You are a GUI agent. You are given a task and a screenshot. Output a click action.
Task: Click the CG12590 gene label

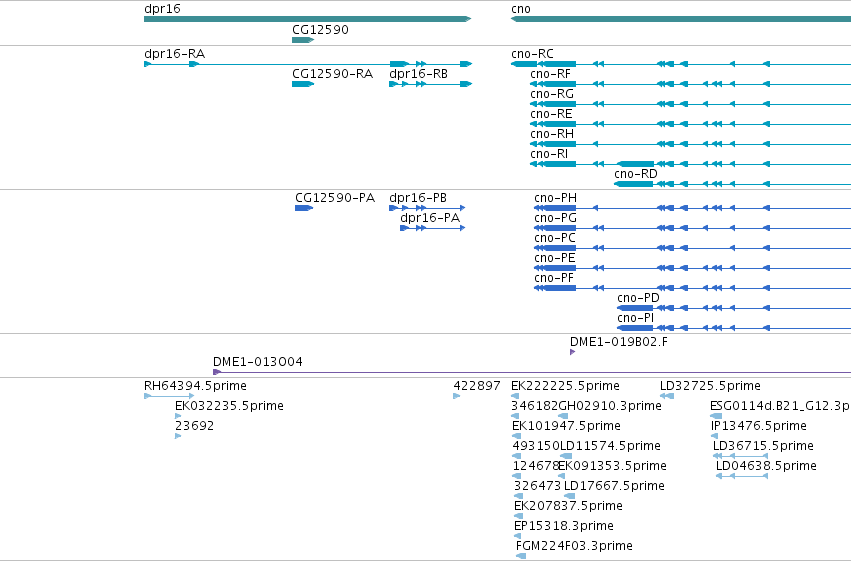pyautogui.click(x=320, y=29)
